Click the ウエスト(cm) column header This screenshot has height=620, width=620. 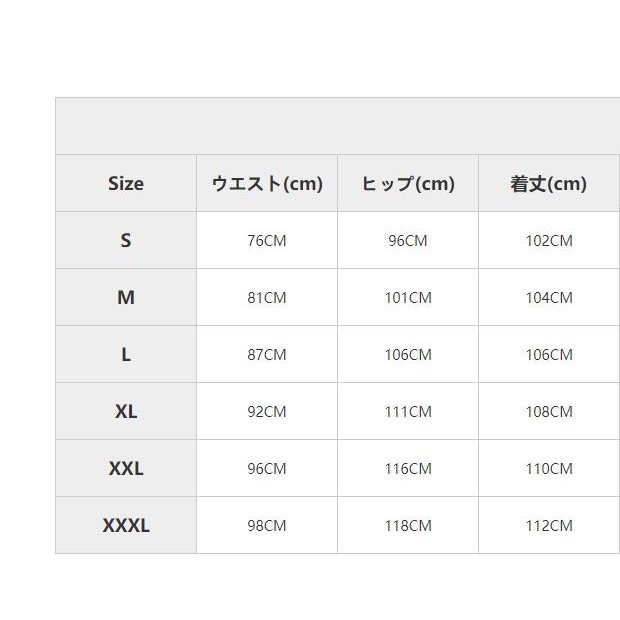point(267,184)
